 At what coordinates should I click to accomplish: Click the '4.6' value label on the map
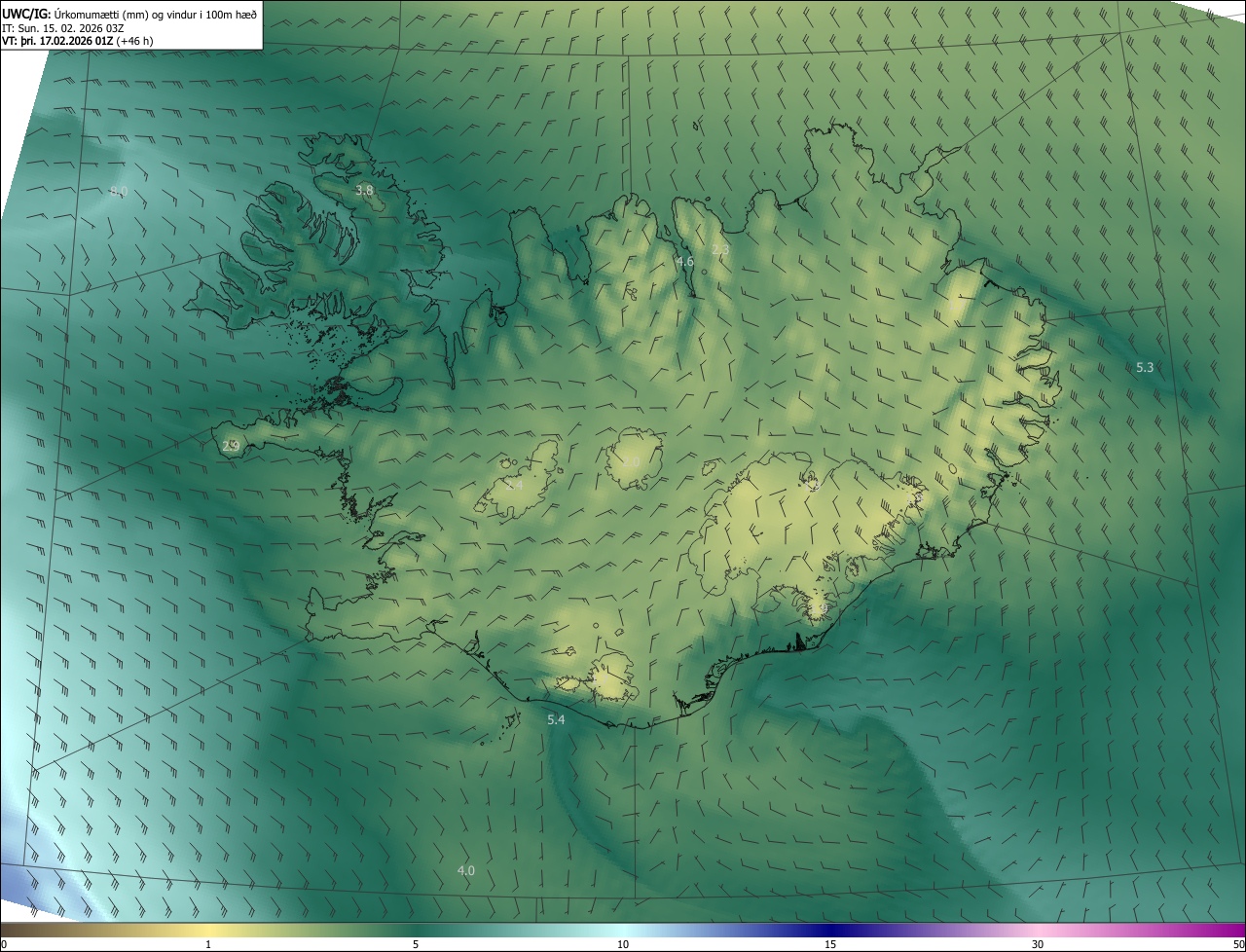click(685, 262)
